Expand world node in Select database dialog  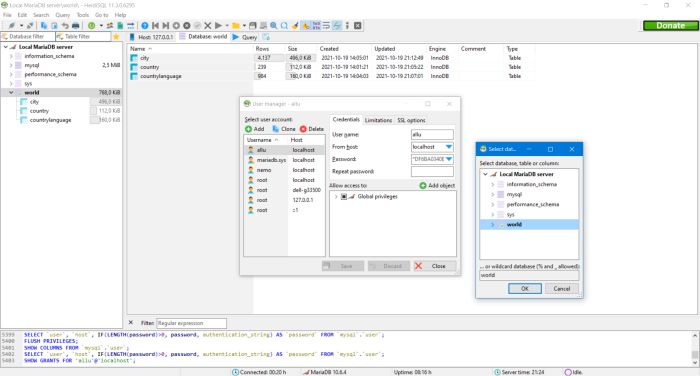point(492,225)
